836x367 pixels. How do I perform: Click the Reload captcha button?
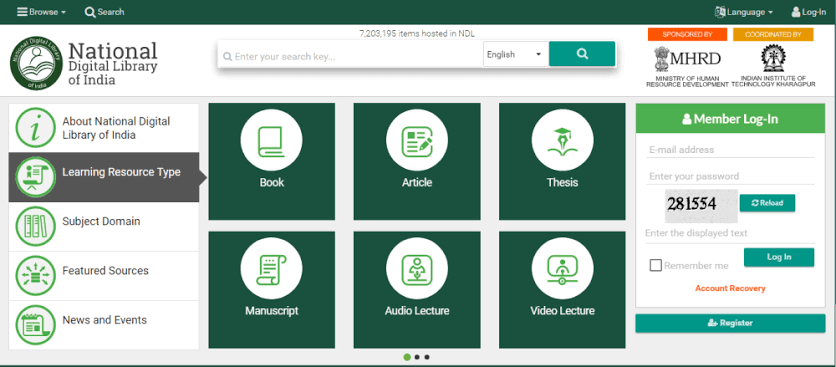pos(767,203)
